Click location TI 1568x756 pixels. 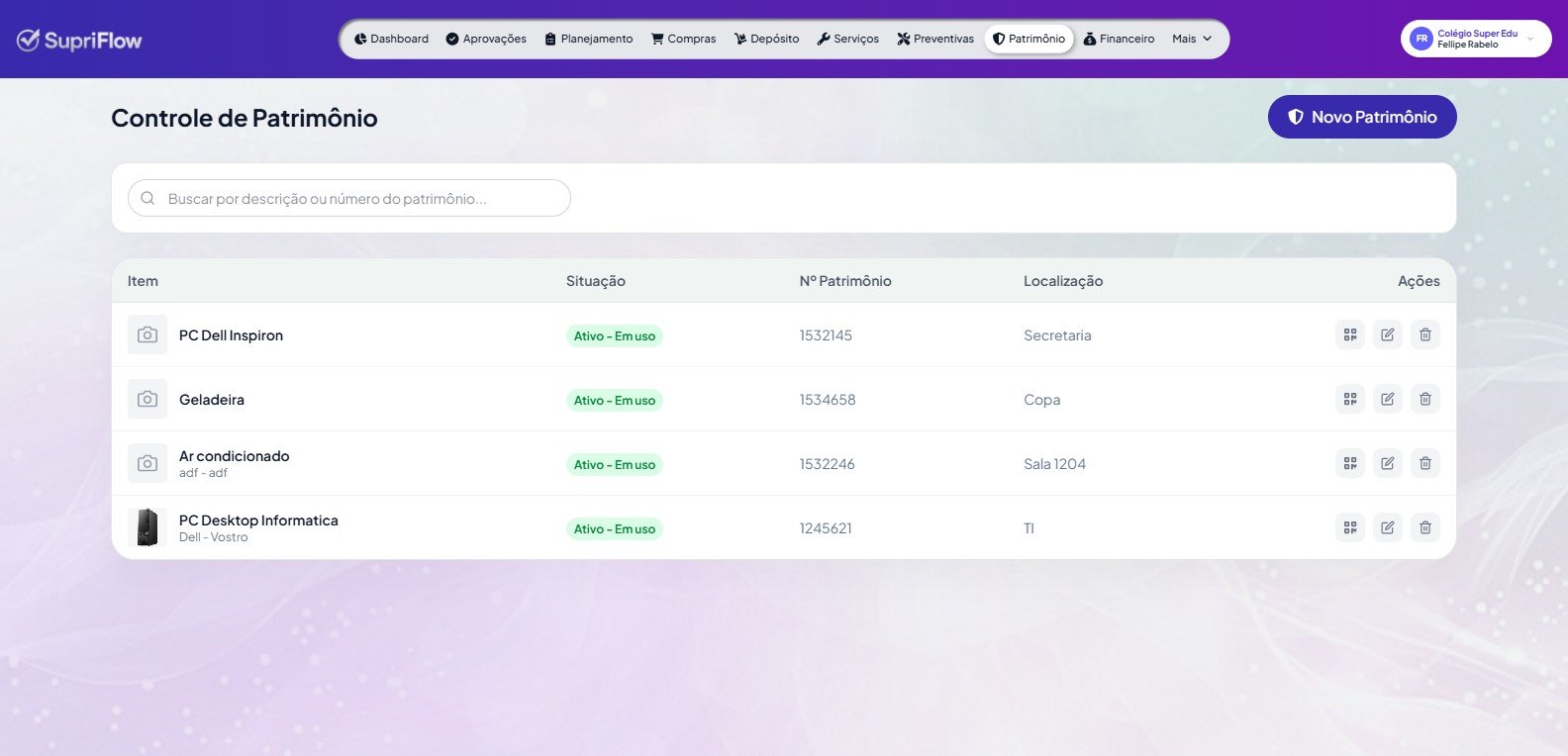point(1029,528)
